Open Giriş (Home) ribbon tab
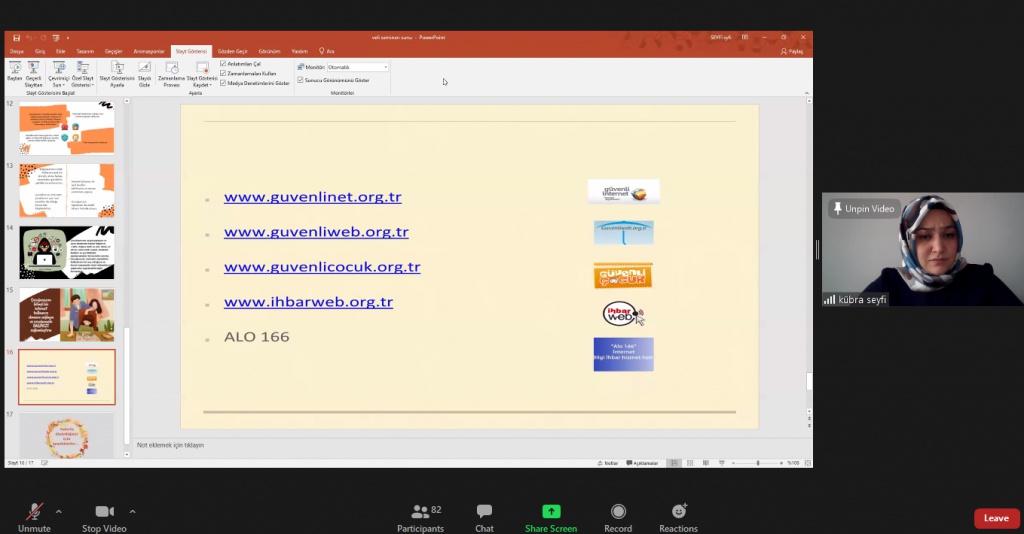 click(x=40, y=51)
